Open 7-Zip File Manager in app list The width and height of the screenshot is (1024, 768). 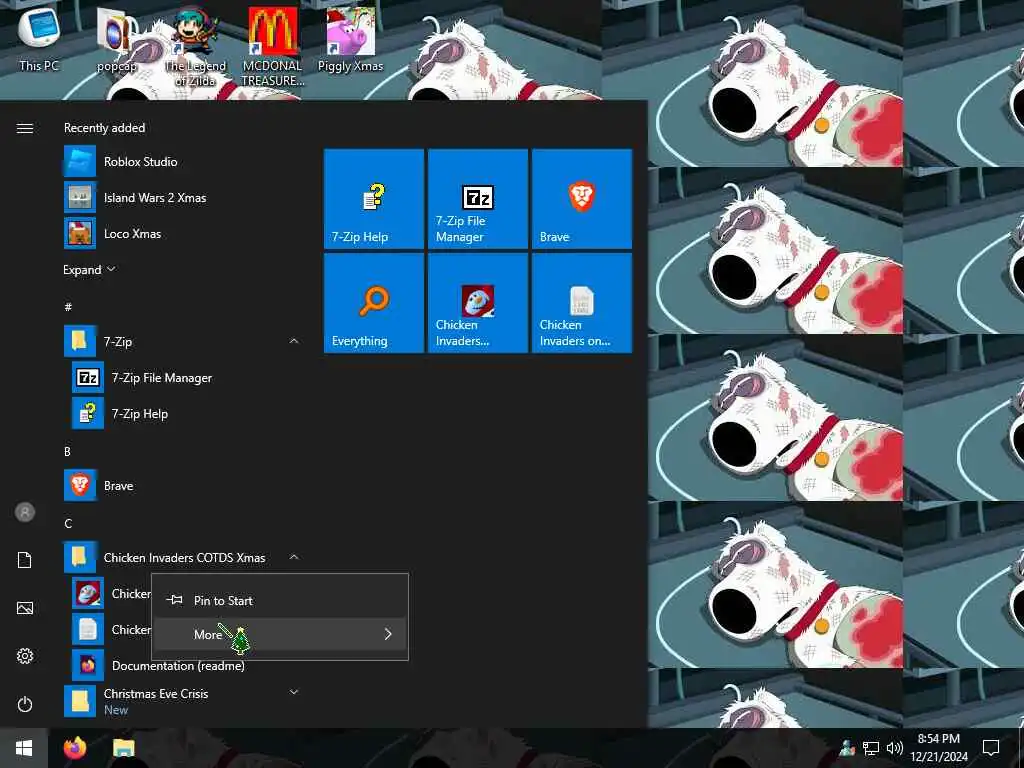[185, 377]
